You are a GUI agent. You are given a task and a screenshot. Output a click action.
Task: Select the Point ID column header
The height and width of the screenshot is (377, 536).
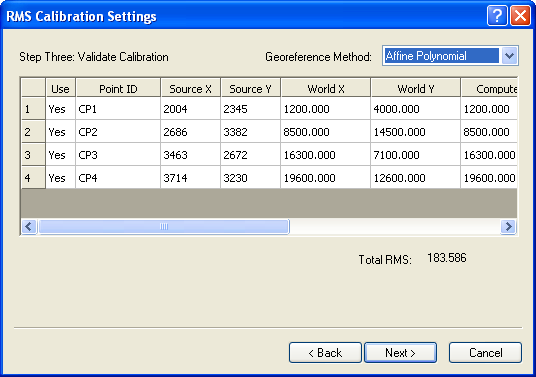[x=118, y=89]
